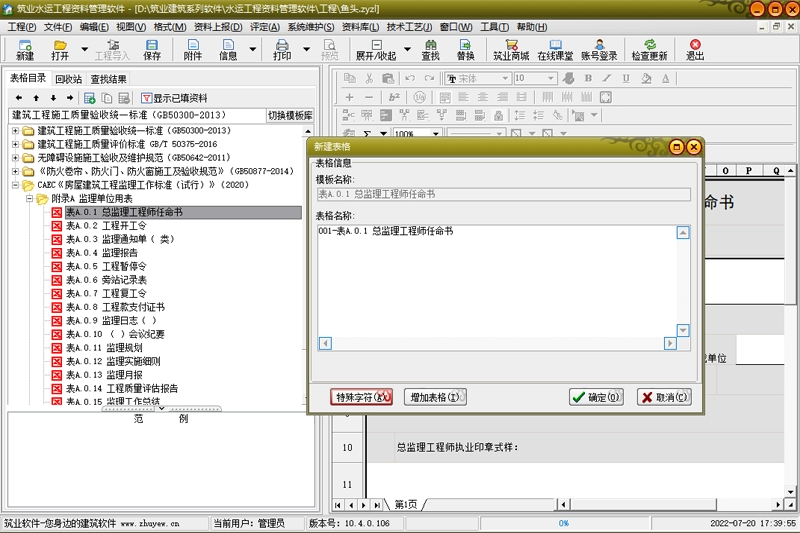
Task: Open the 信息 info icon
Action: pyautogui.click(x=228, y=49)
